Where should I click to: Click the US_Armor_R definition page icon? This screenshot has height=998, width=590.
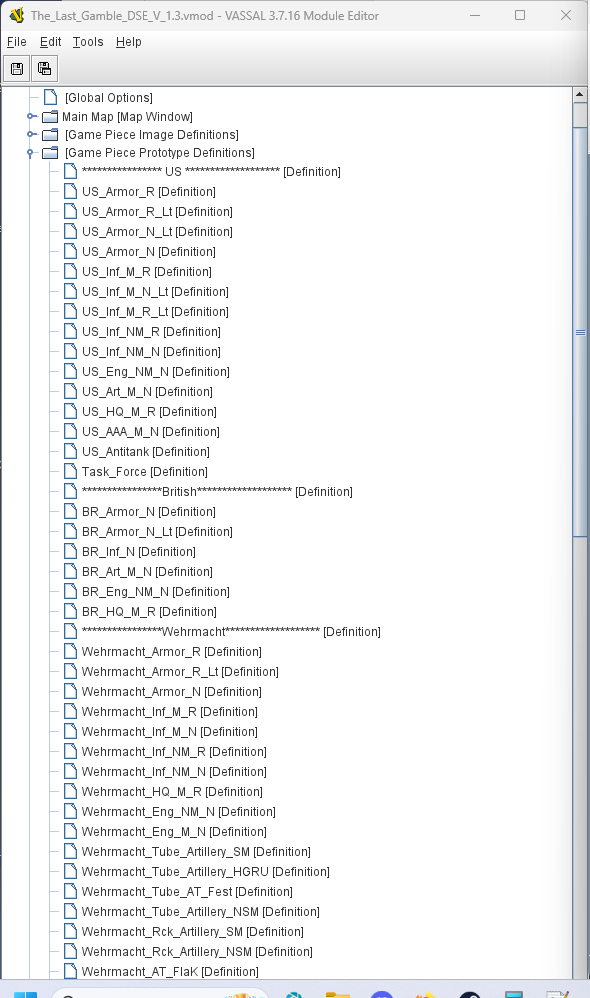71,191
